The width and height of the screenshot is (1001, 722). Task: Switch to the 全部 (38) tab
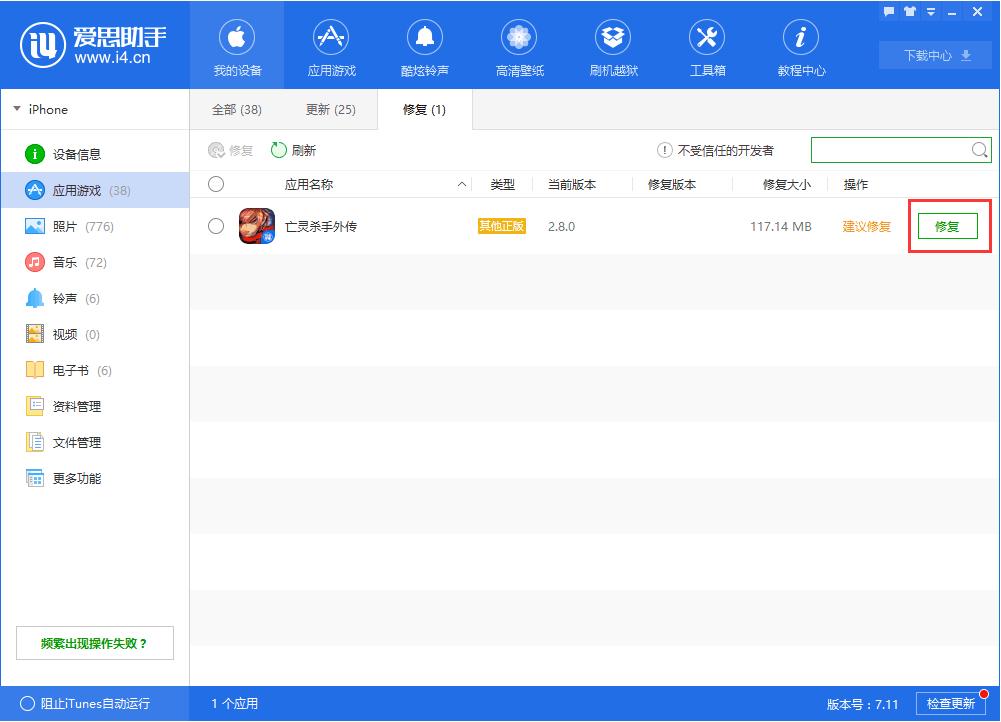coord(236,109)
